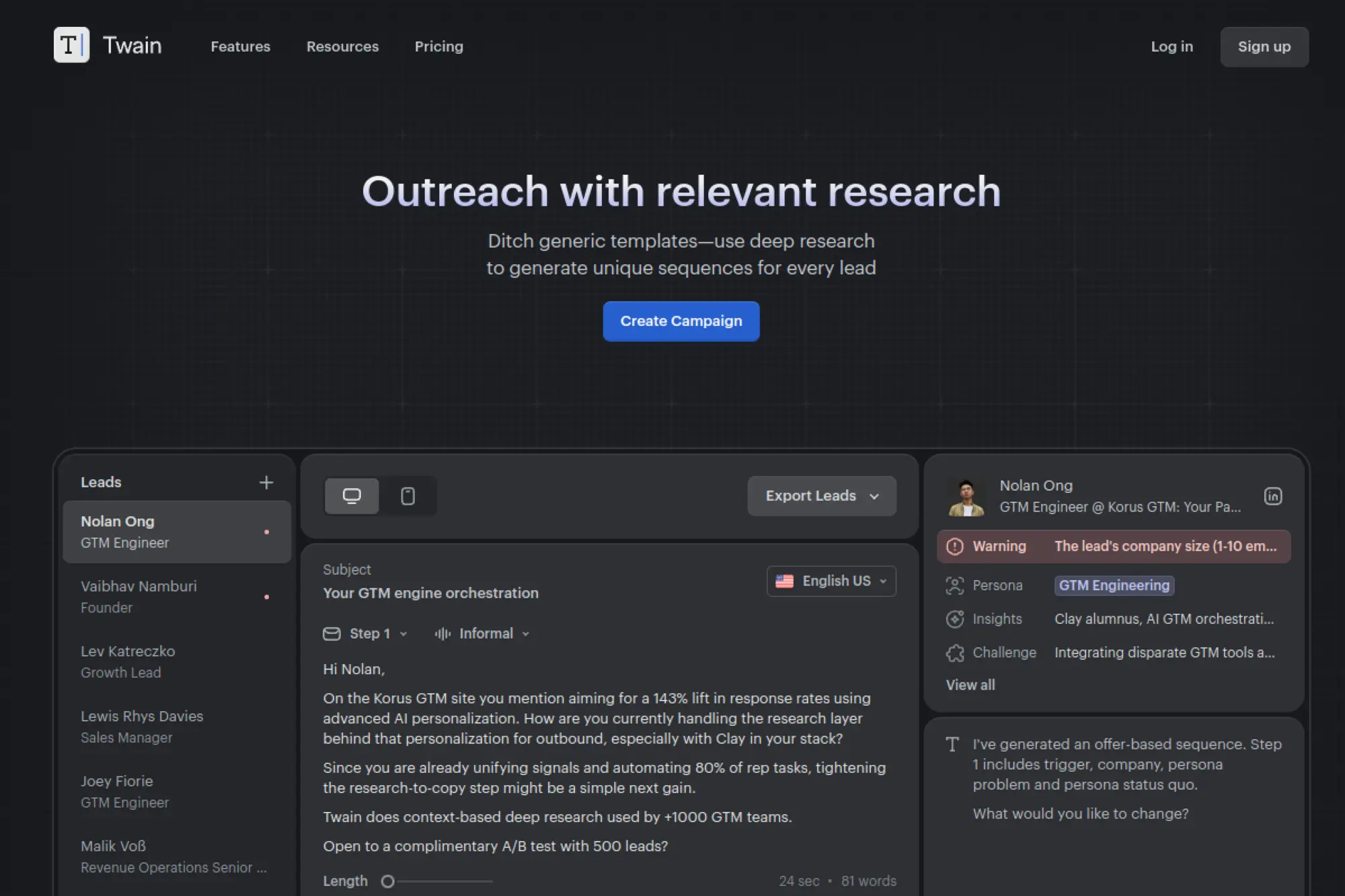This screenshot has width=1345, height=896.
Task: Click the Create Campaign button
Action: pyautogui.click(x=681, y=321)
